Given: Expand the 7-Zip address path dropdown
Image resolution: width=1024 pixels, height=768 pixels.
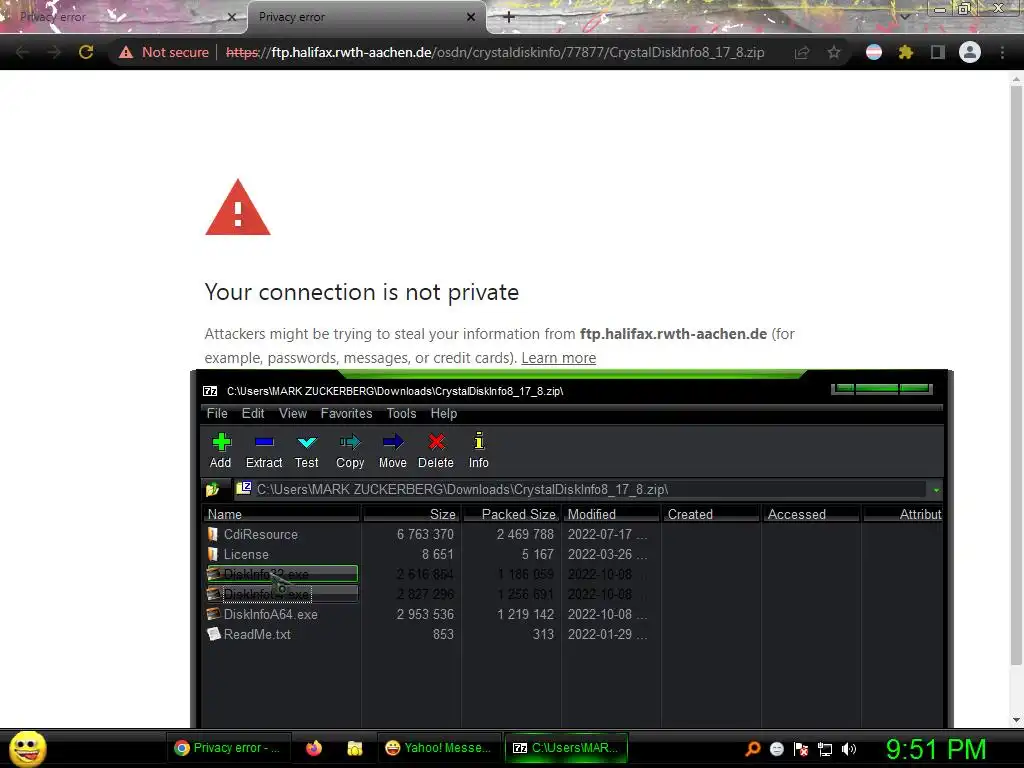Looking at the screenshot, I should point(936,490).
